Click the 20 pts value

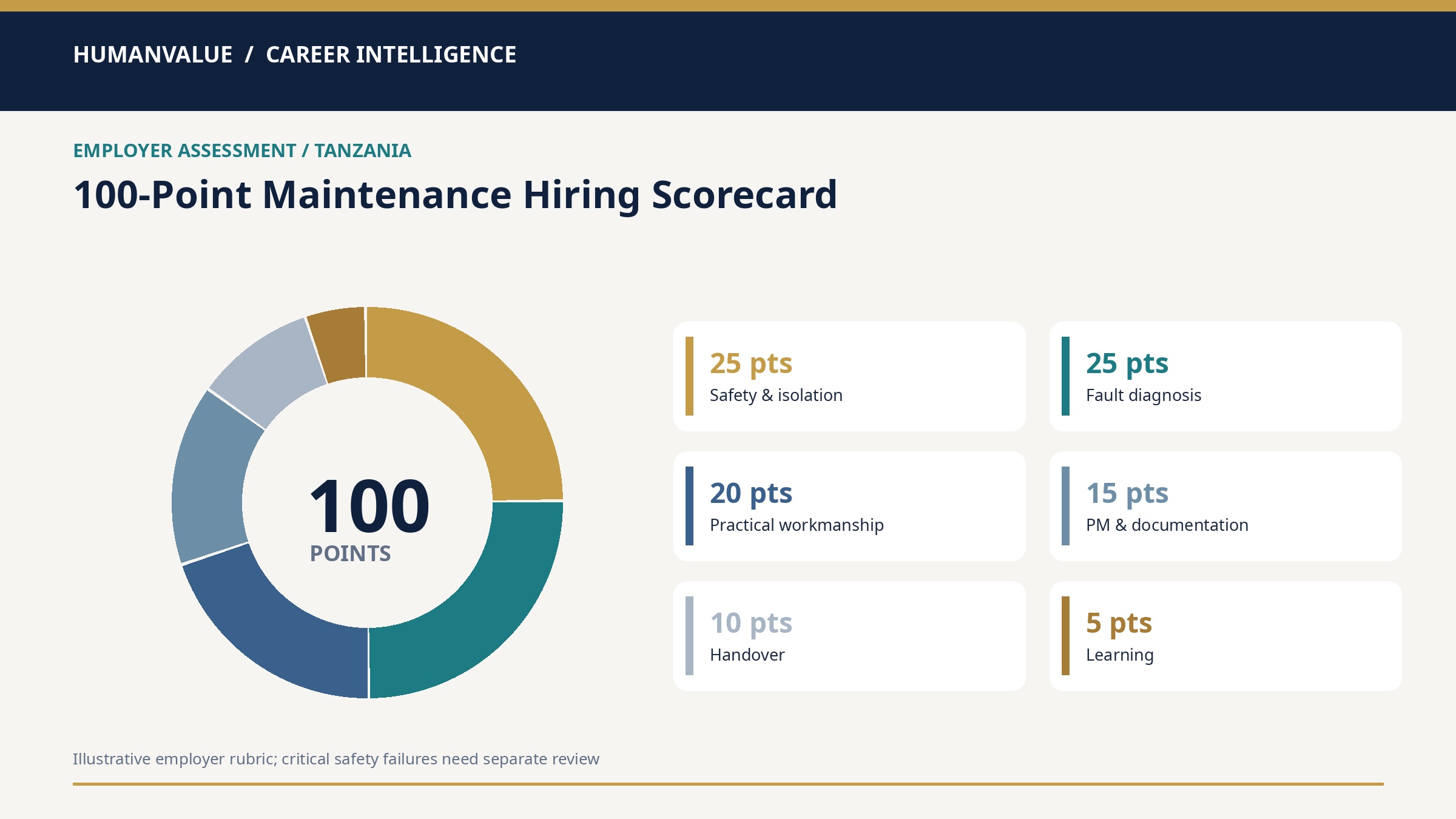point(751,493)
